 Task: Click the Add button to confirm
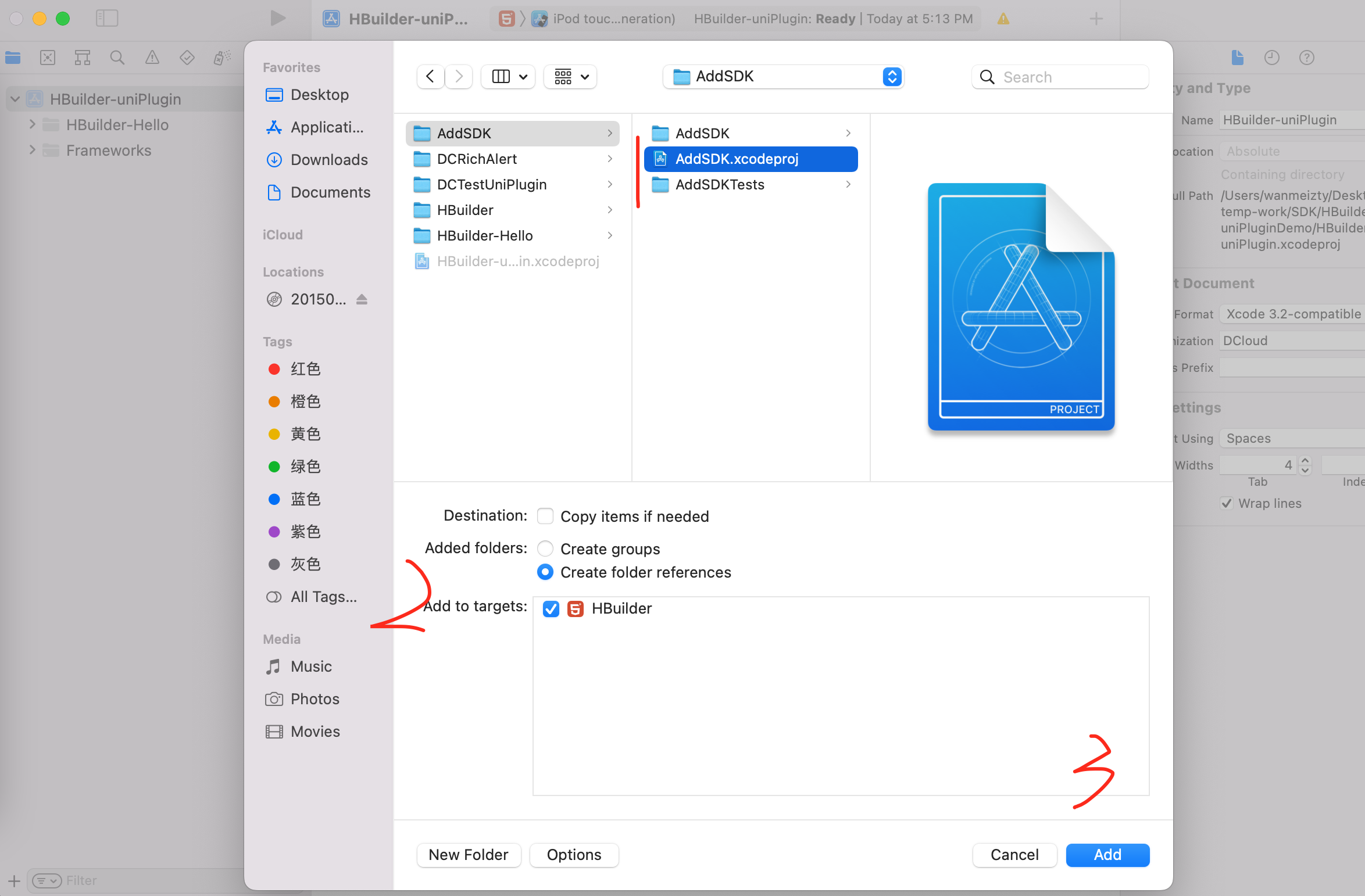coord(1107,854)
